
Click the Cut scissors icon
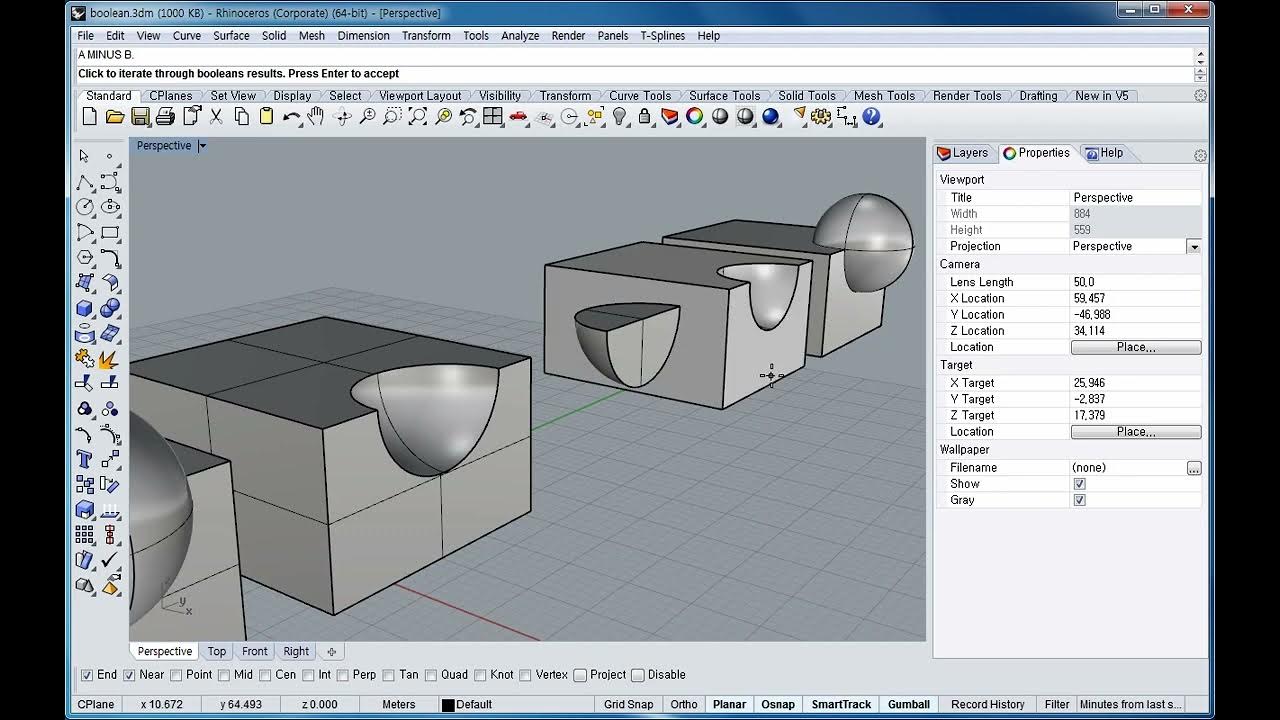coord(216,117)
